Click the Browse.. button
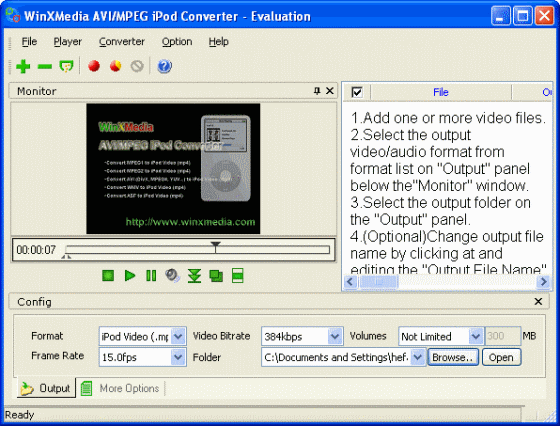The image size is (560, 426). [453, 357]
